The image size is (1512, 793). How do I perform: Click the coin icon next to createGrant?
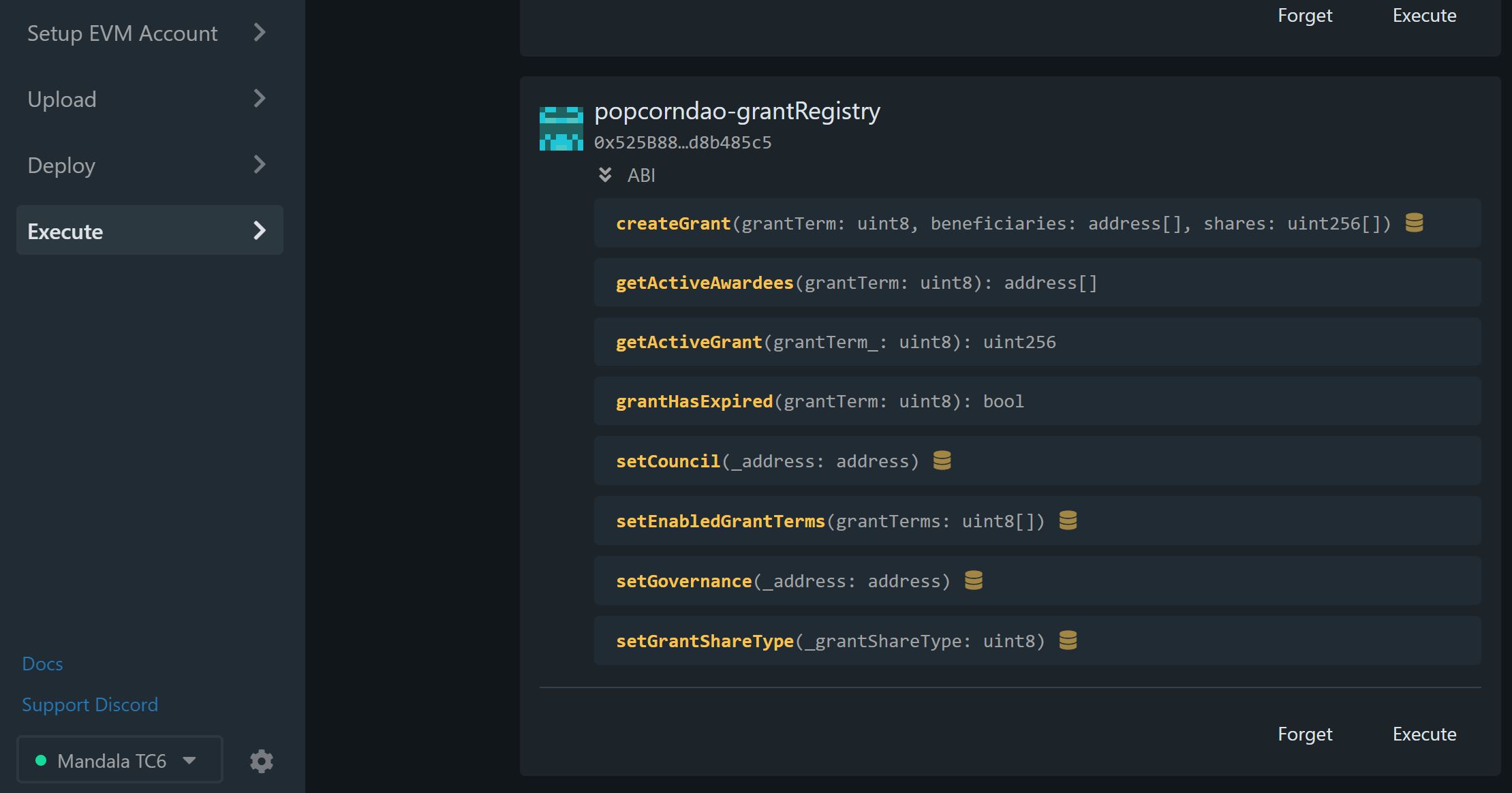point(1414,223)
